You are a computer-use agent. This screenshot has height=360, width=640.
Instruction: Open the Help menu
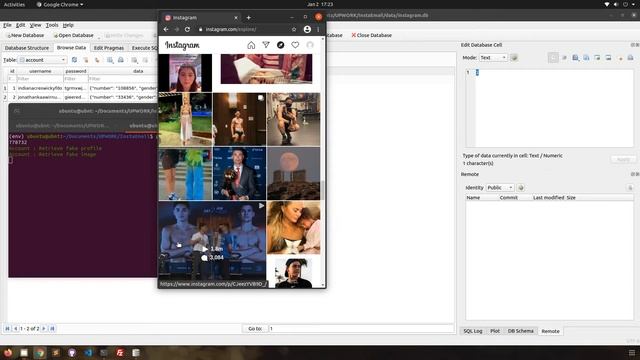[68, 25]
